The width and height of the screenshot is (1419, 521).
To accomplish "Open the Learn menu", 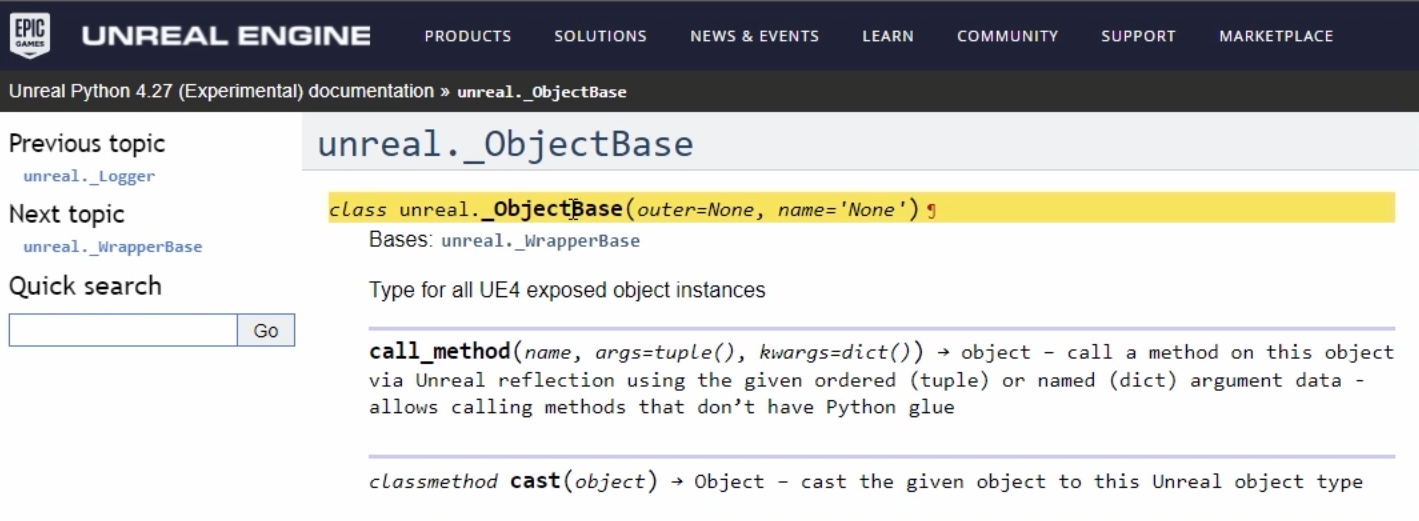I will coord(888,36).
